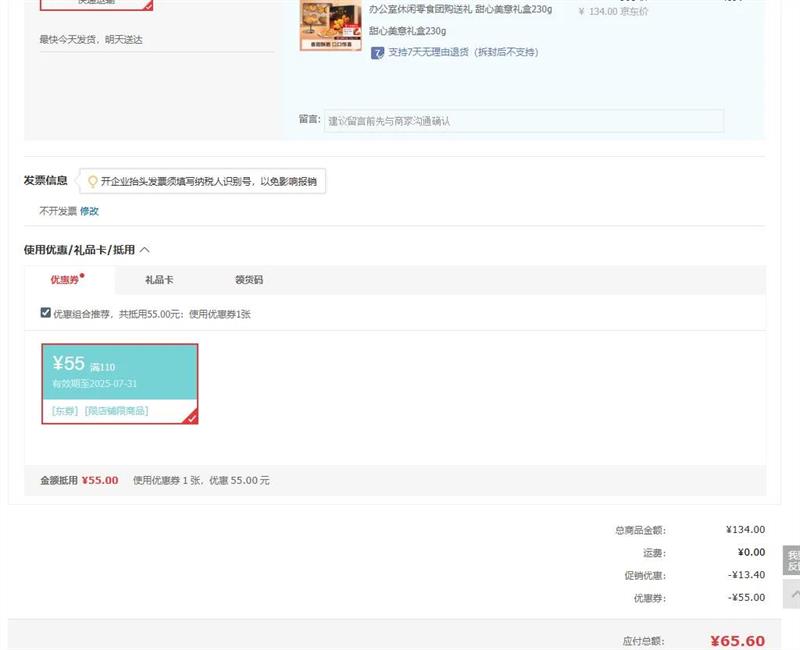This screenshot has height=650, width=800.
Task: Click the red checkmark corner on ¥55 coupon
Action: click(x=190, y=417)
